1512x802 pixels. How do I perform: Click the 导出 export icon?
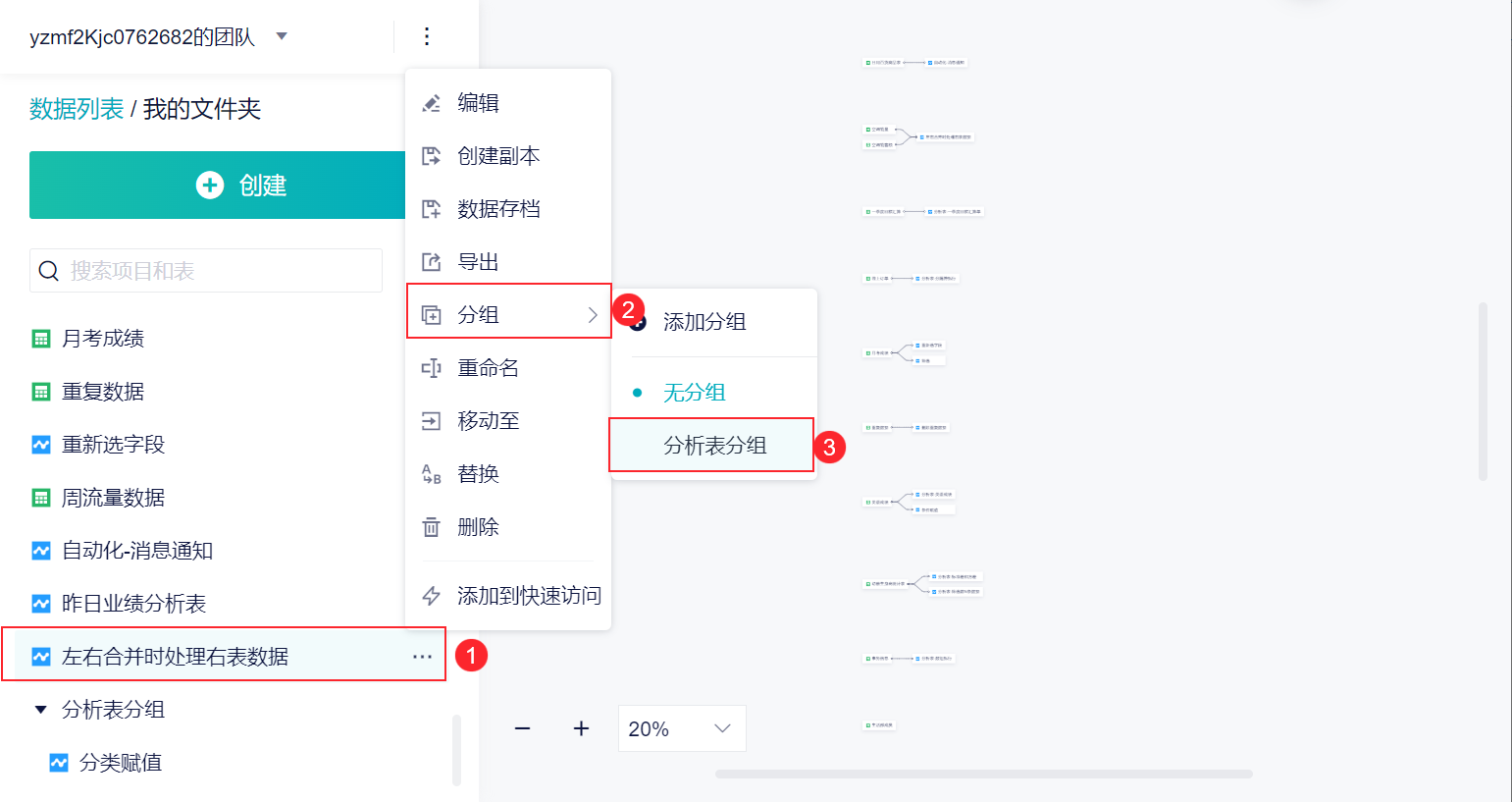[431, 262]
